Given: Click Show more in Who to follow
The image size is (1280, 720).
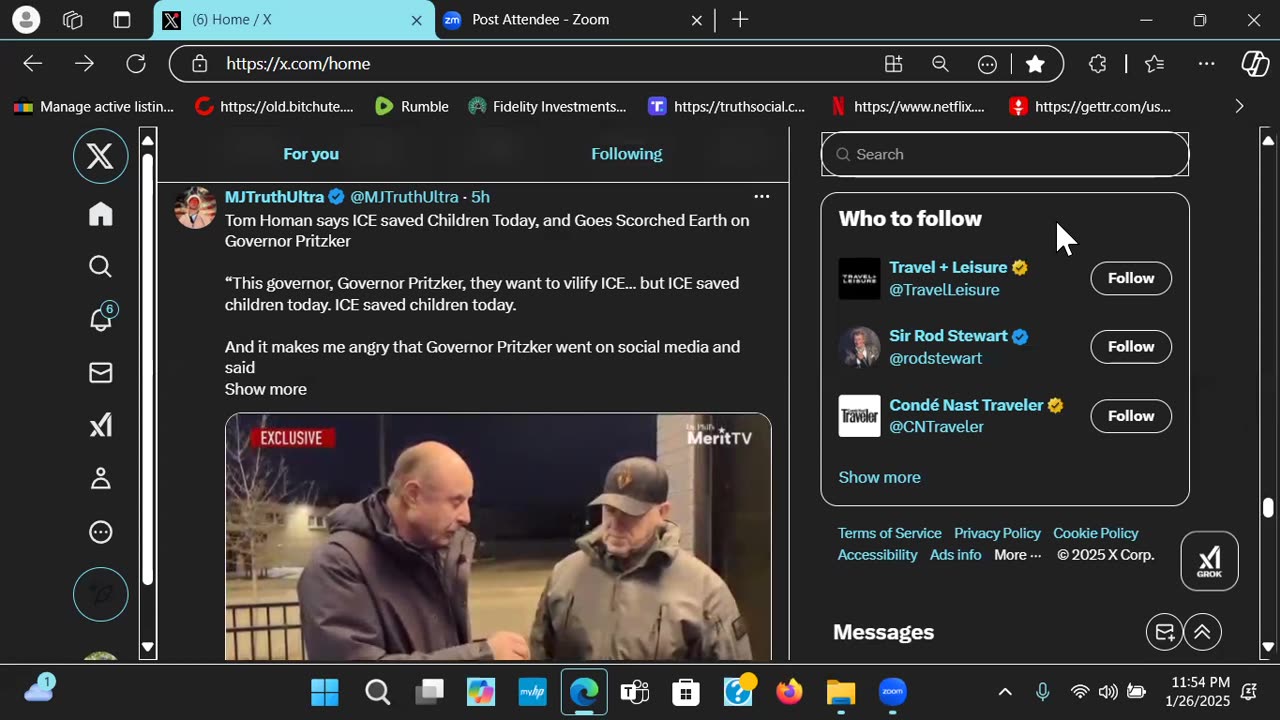Looking at the screenshot, I should click(x=879, y=477).
